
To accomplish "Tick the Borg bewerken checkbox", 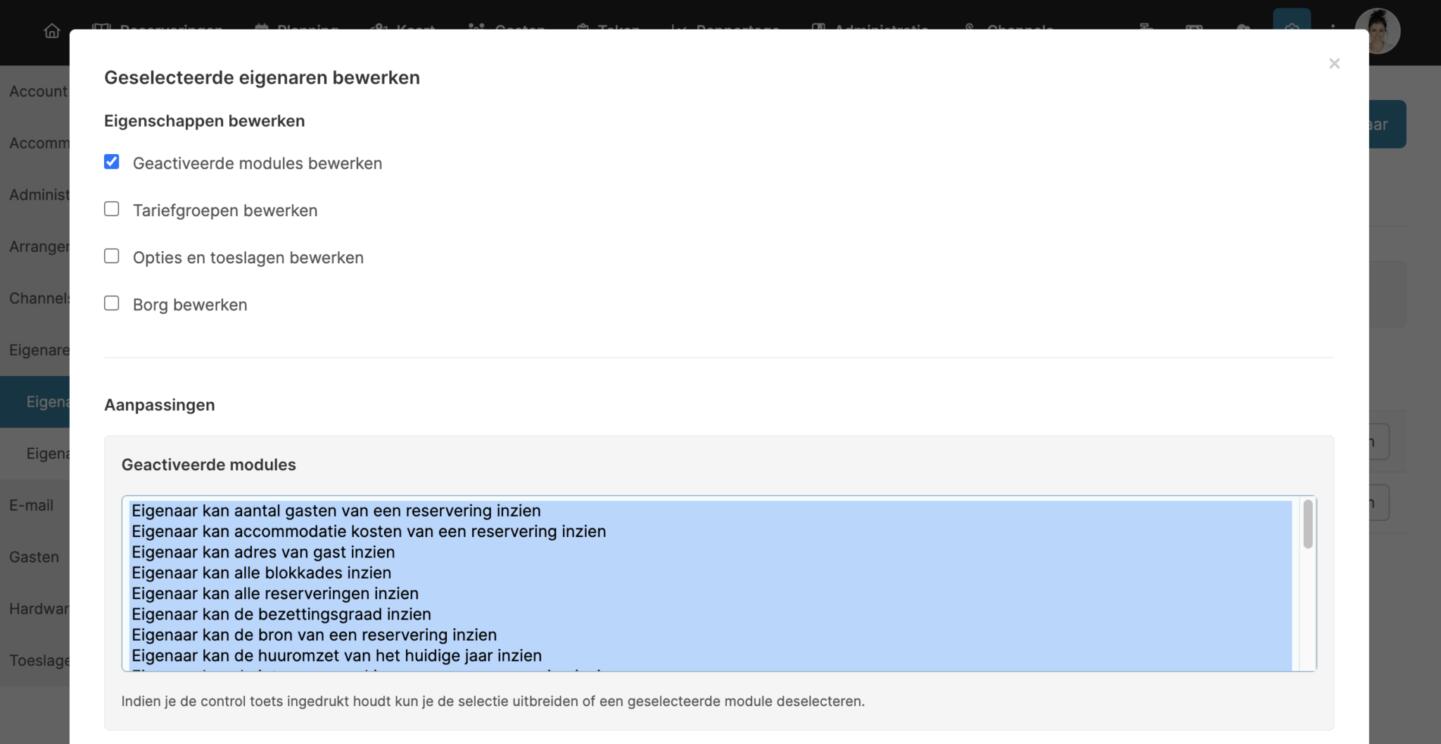I will click(112, 303).
